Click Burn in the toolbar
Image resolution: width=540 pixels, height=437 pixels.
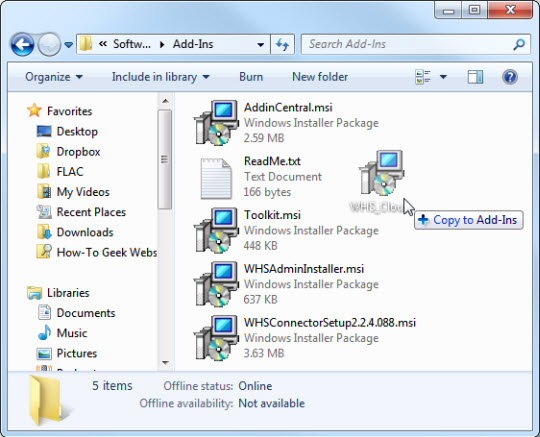point(251,77)
